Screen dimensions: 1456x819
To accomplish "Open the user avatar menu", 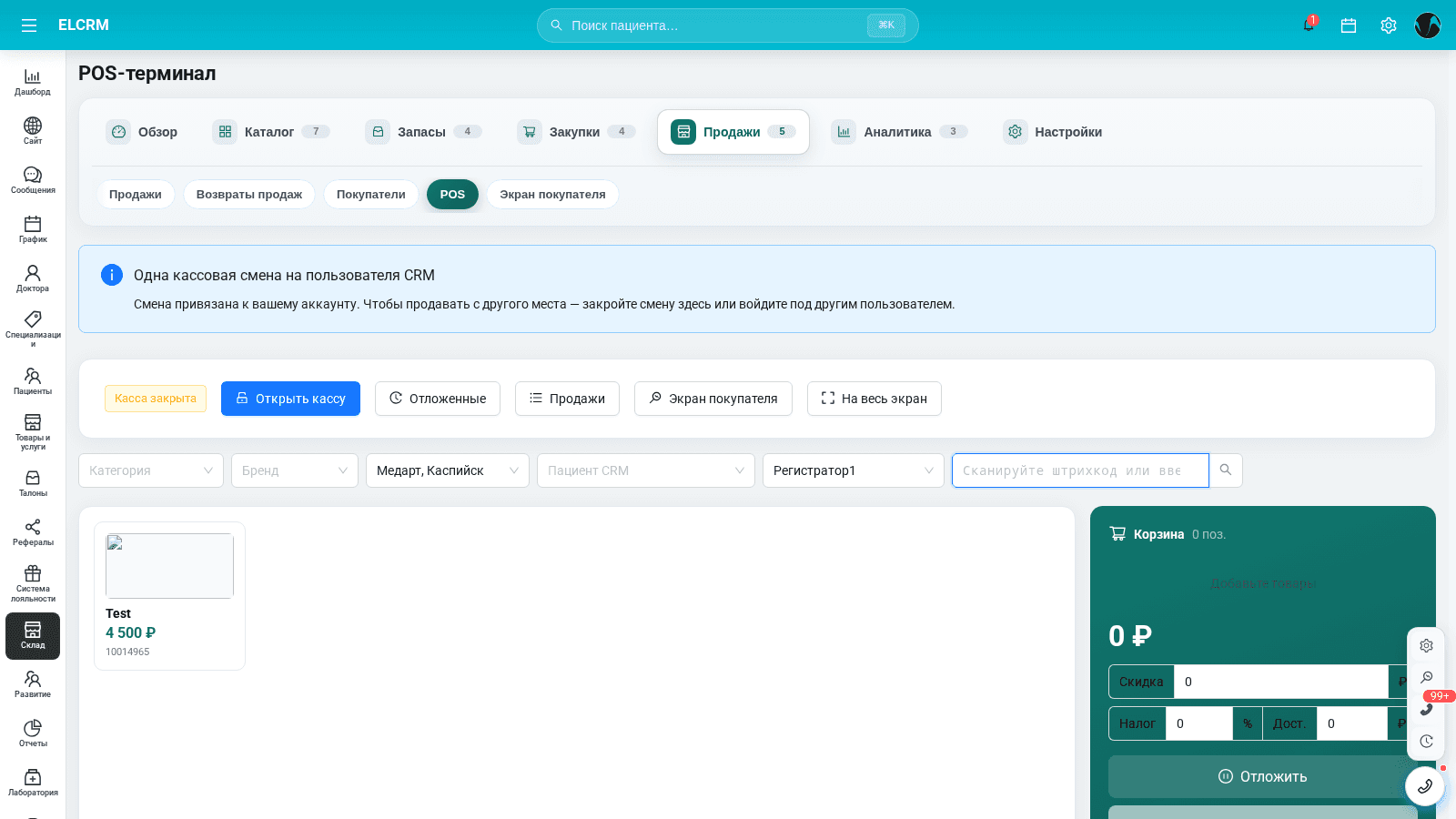I will (1428, 25).
